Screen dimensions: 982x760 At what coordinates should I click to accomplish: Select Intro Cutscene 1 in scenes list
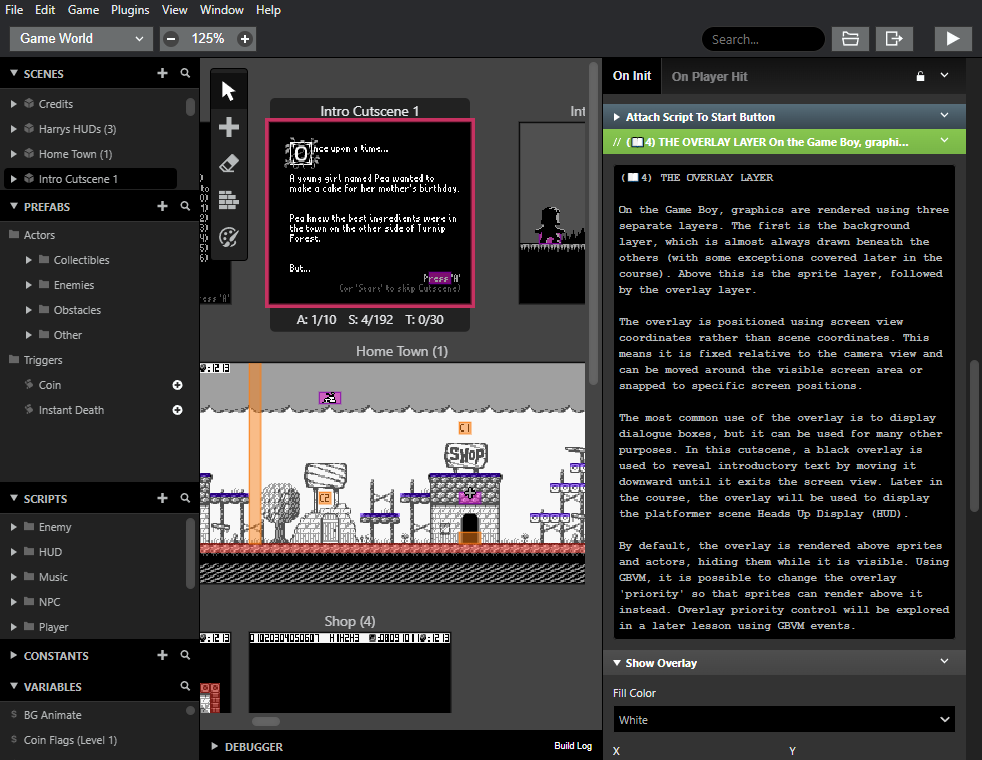[90, 179]
